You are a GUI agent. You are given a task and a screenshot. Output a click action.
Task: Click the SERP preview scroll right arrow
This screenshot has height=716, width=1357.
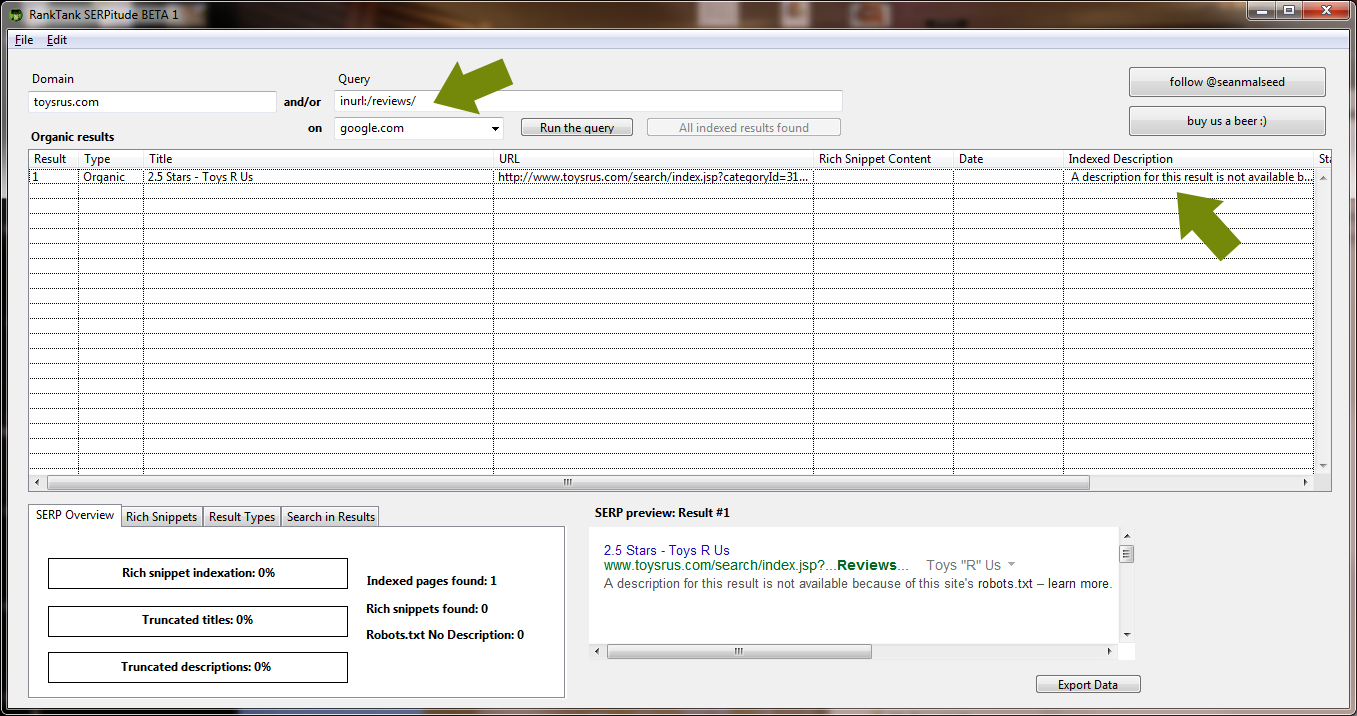[x=1110, y=651]
